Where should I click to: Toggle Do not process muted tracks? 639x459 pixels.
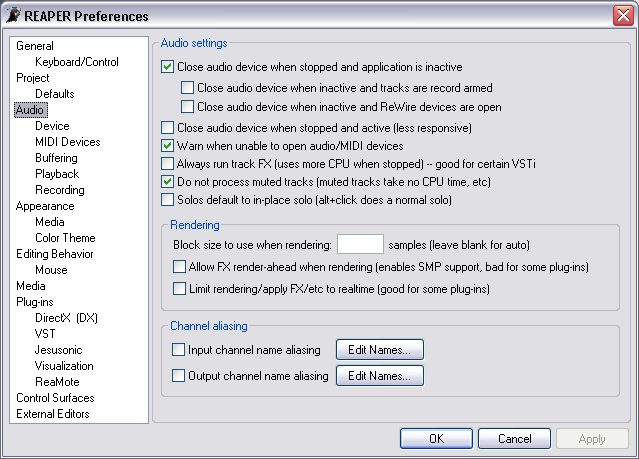pyautogui.click(x=167, y=182)
